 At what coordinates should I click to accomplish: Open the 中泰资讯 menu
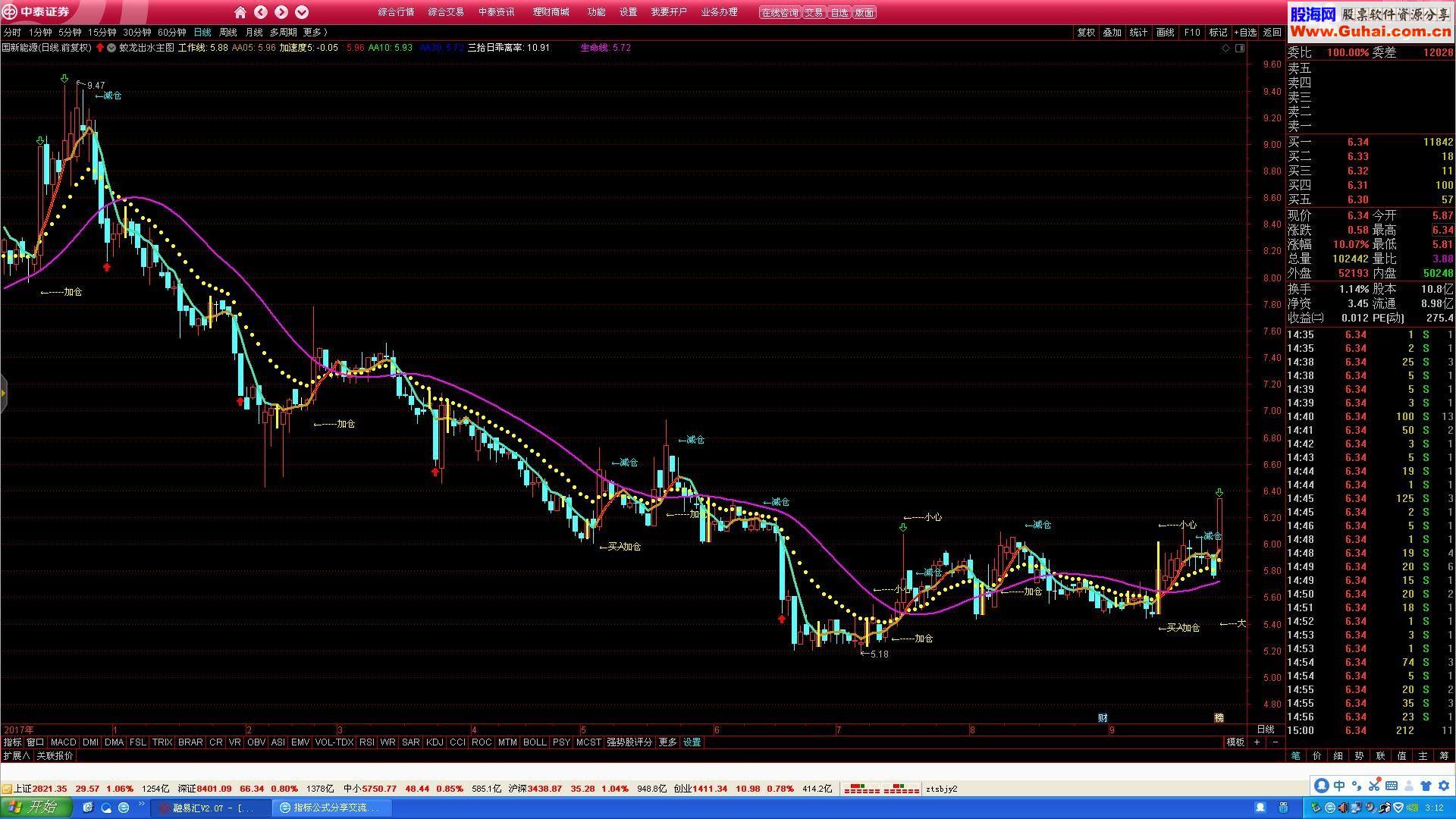(496, 12)
